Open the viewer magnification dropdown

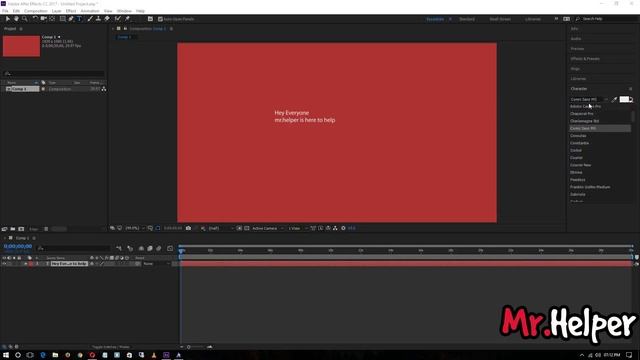coord(135,228)
